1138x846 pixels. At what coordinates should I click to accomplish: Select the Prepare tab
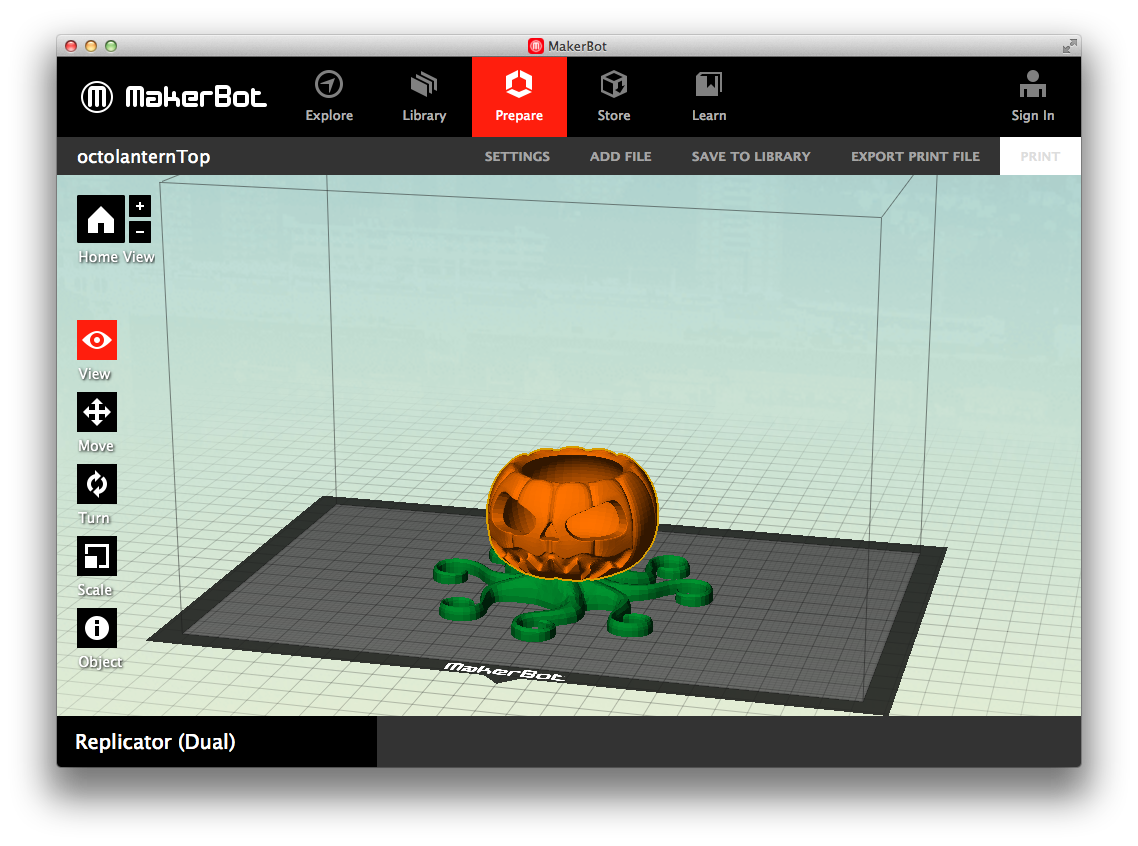(519, 97)
